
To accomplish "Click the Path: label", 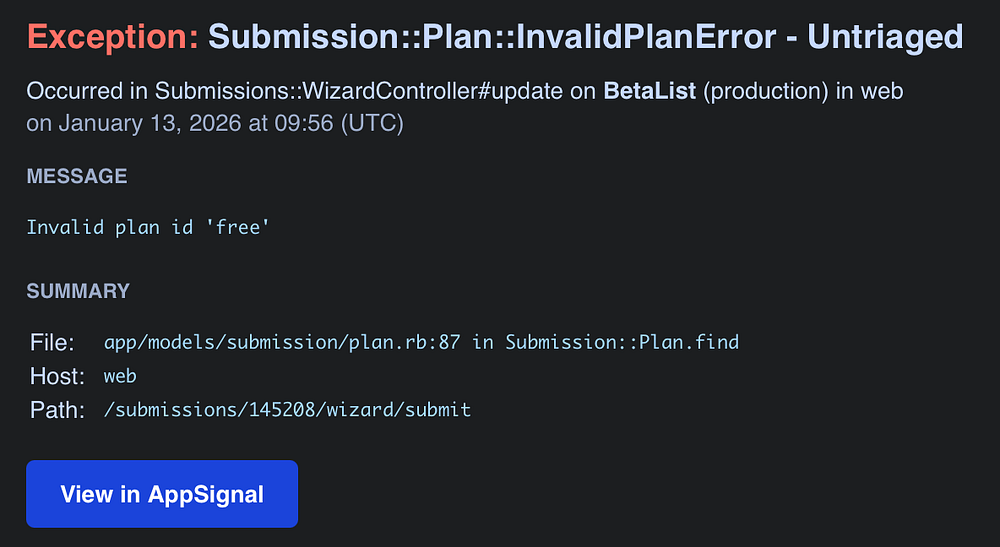I will 56,410.
